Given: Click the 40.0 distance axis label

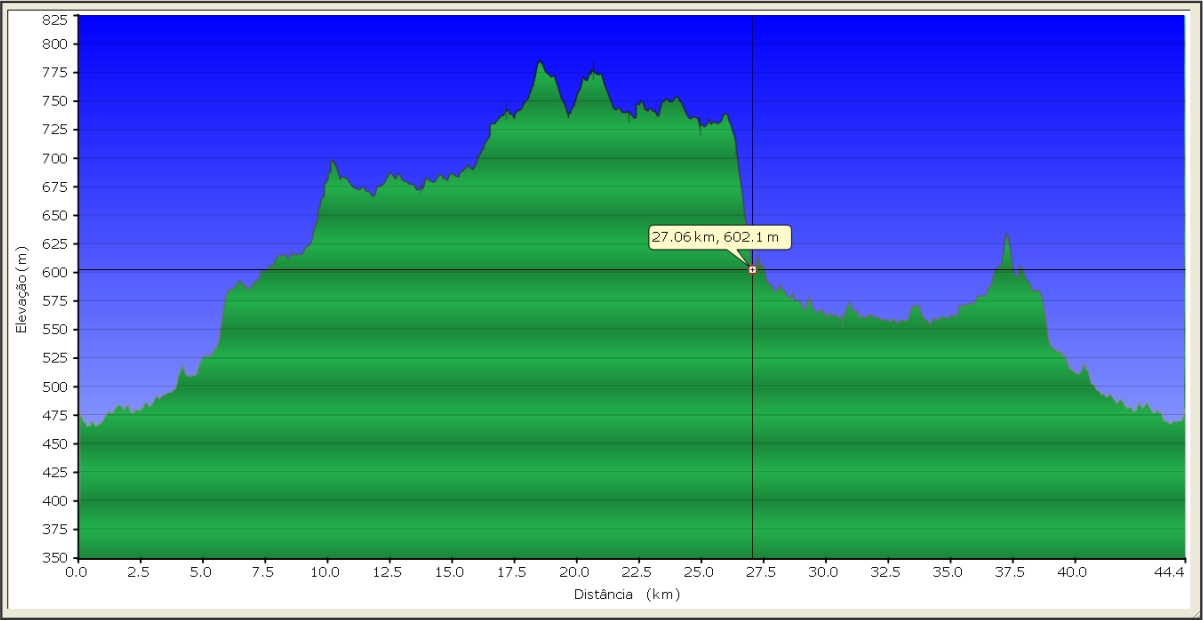Looking at the screenshot, I should pos(1073,573).
